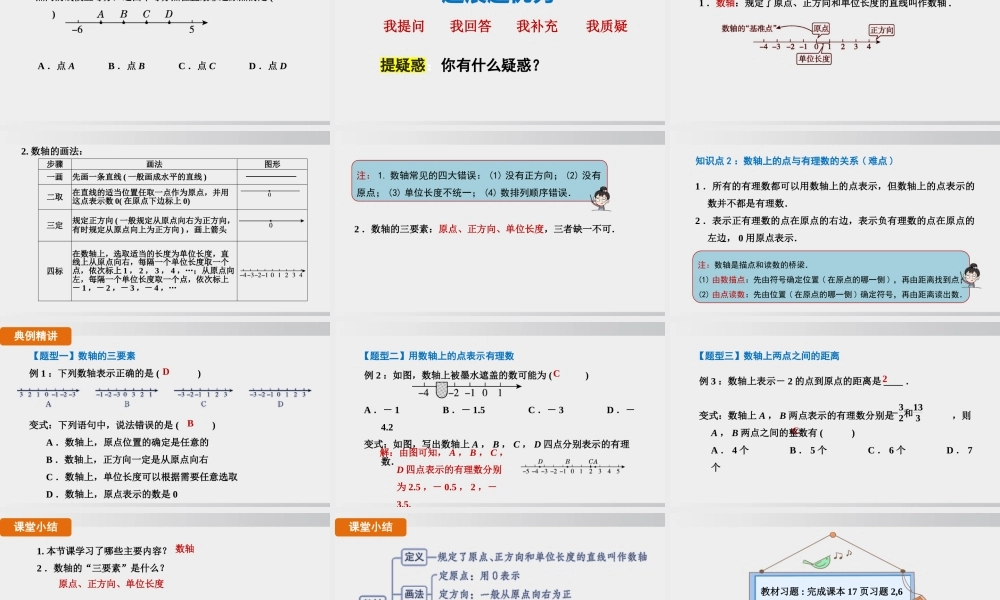Click the 课堂小结 badge on the question slide
This screenshot has width=1000, height=600.
(x=36, y=527)
